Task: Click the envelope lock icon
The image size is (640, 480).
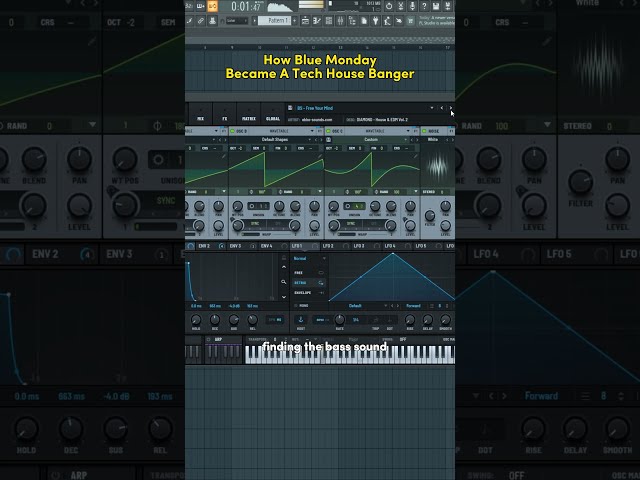Action: [x=284, y=258]
